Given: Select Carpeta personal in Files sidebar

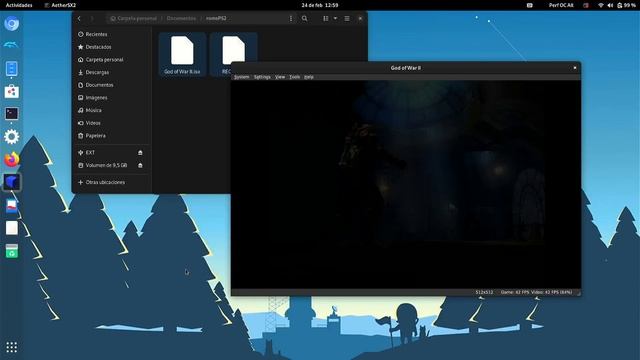Looking at the screenshot, I should 112,60.
